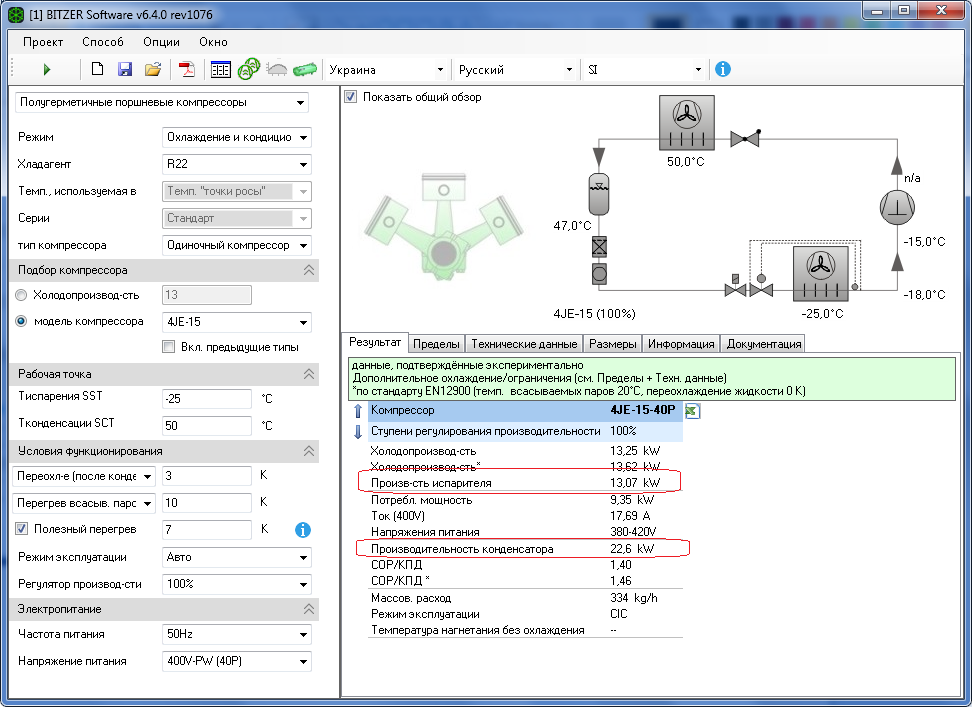Select Холодопроизвод-сть radio button

pyautogui.click(x=21, y=295)
